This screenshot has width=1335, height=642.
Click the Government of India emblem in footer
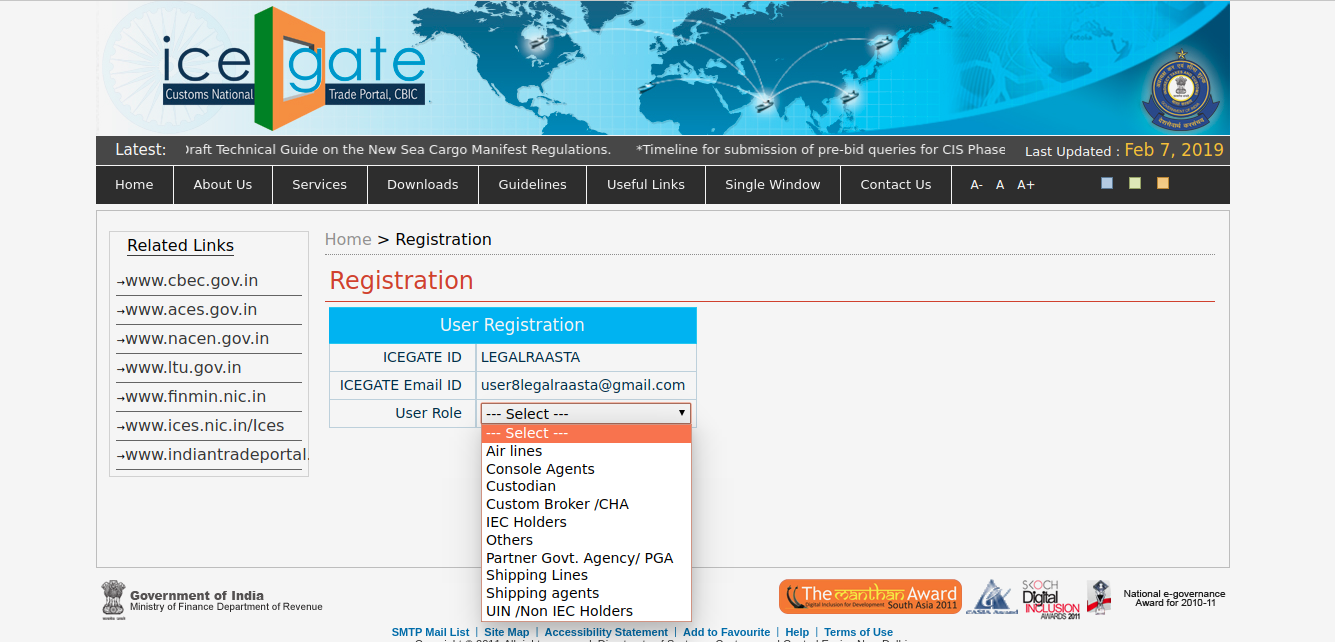pyautogui.click(x=112, y=599)
